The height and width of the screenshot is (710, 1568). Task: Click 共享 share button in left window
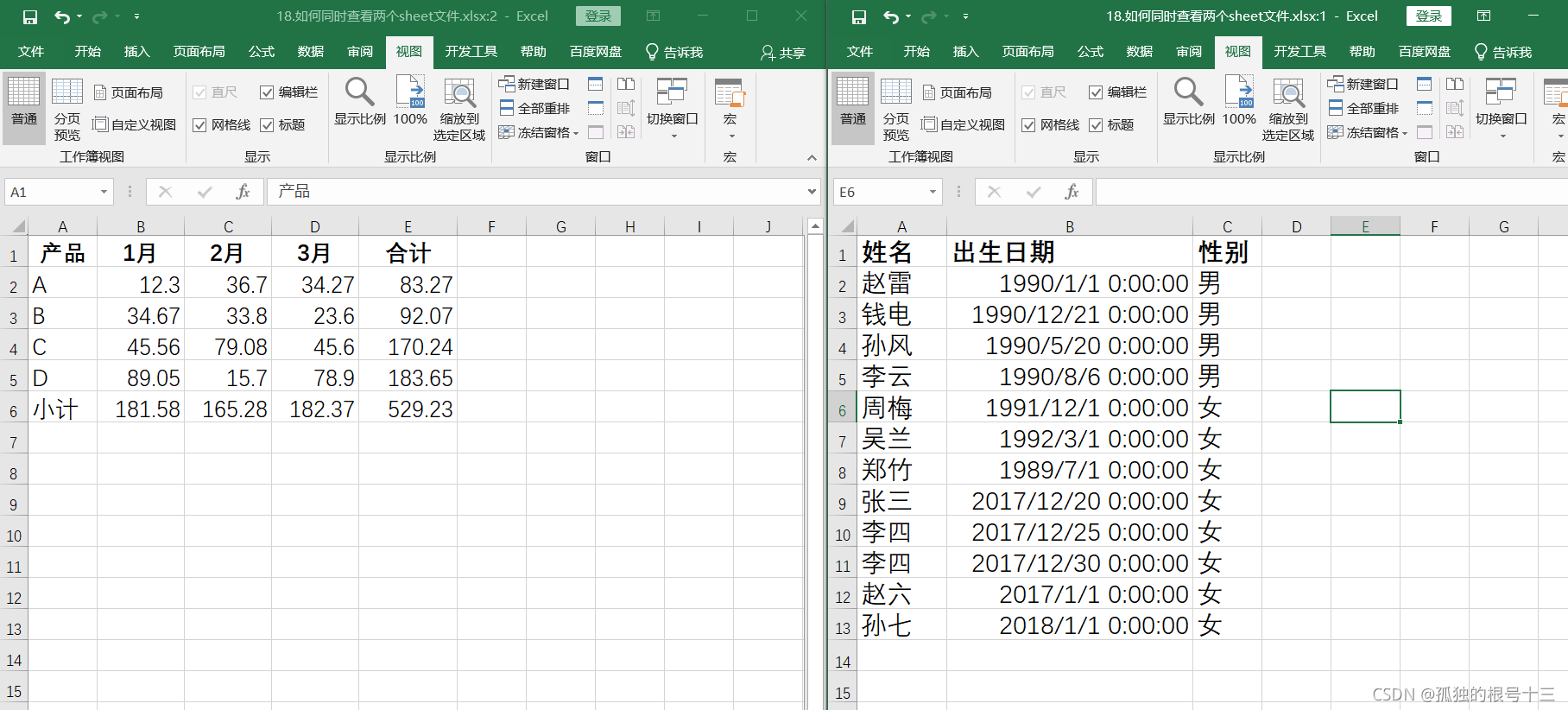click(782, 53)
